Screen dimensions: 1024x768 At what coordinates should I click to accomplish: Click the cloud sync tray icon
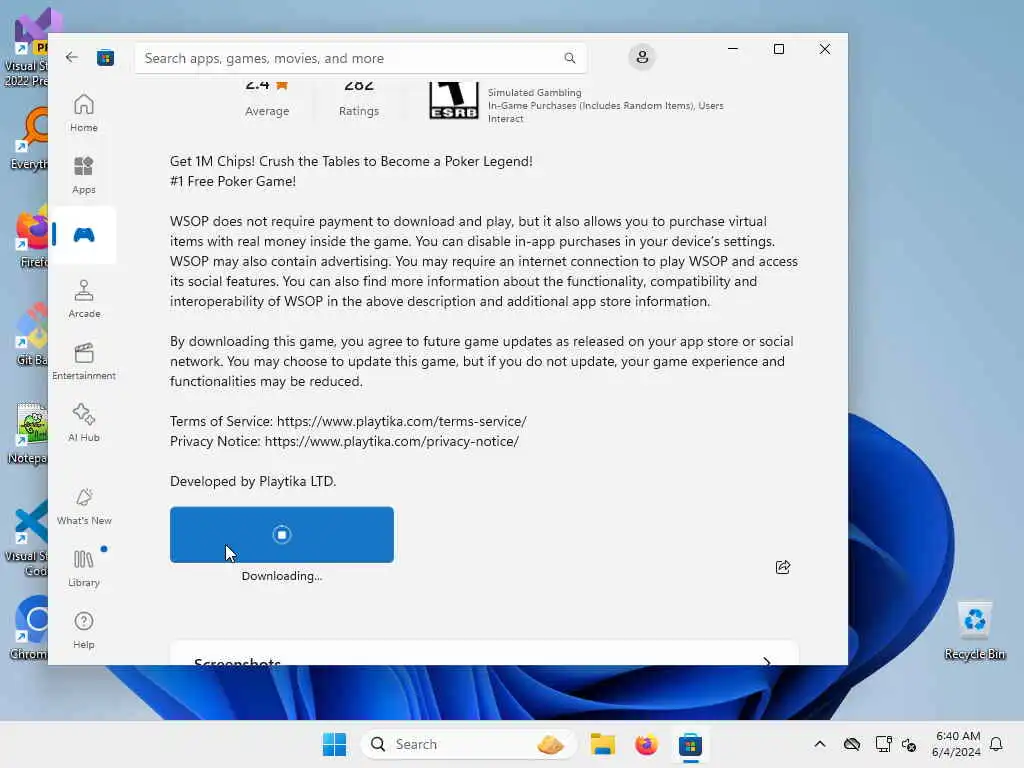tap(852, 744)
